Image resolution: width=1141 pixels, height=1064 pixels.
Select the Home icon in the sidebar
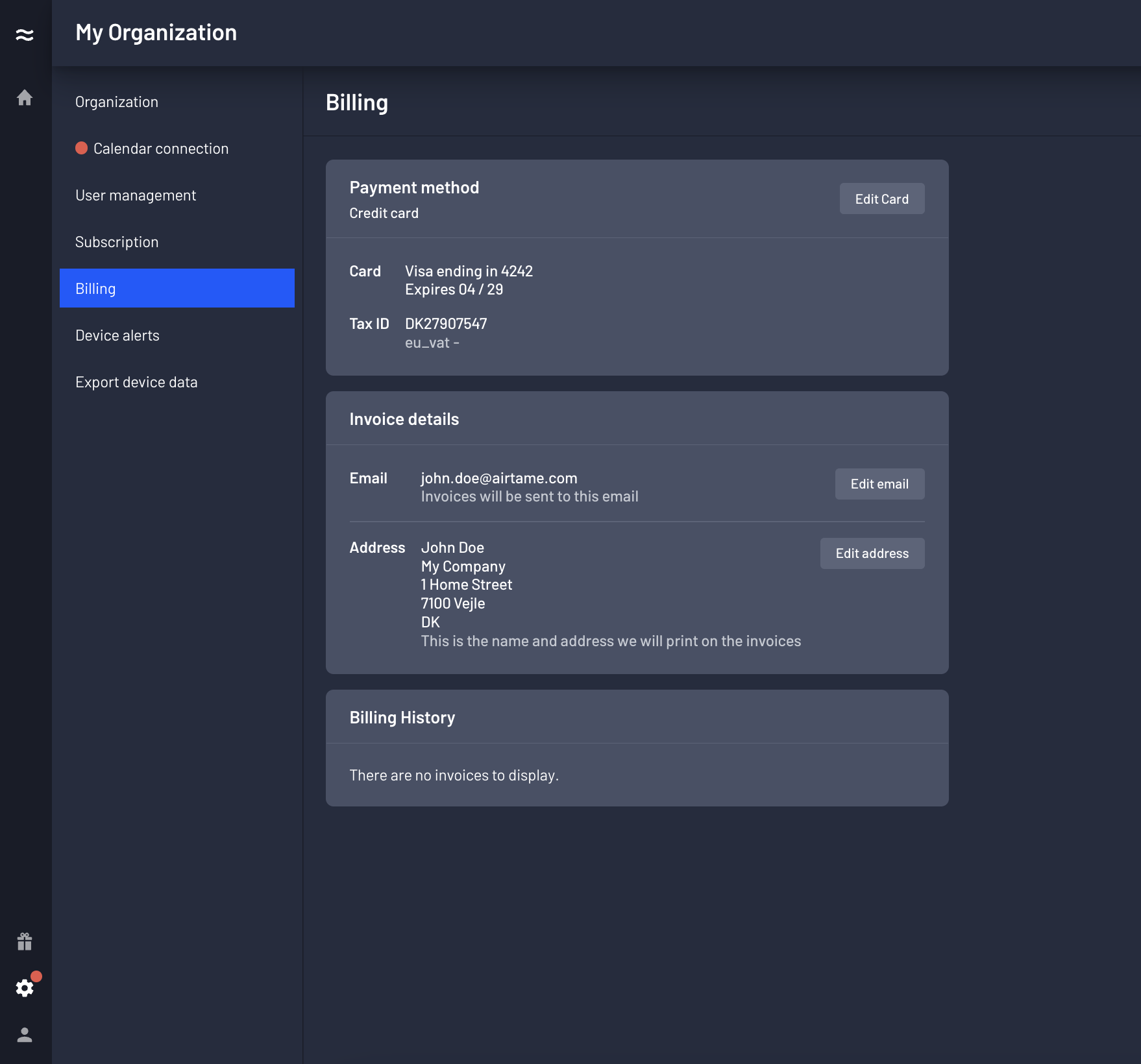click(x=25, y=97)
